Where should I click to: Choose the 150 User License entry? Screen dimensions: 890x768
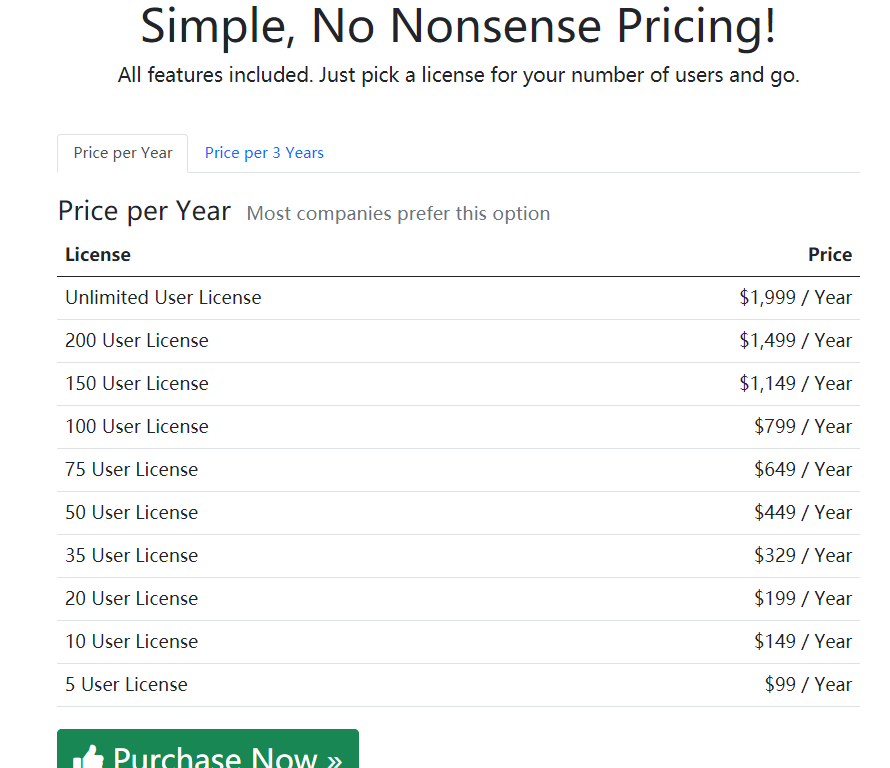coord(458,384)
